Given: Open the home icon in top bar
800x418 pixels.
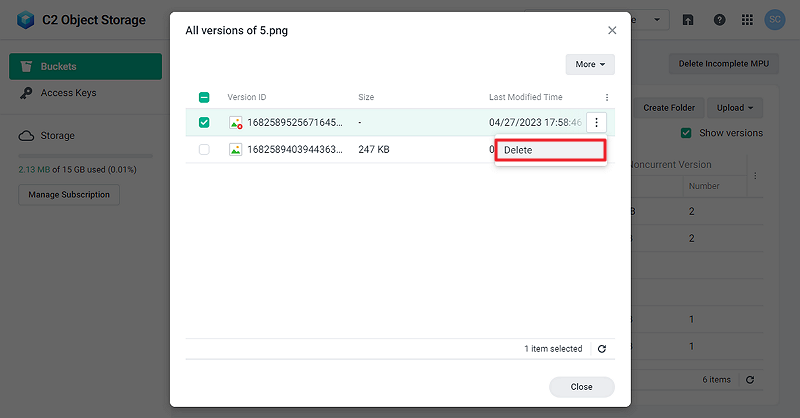Looking at the screenshot, I should 688,20.
